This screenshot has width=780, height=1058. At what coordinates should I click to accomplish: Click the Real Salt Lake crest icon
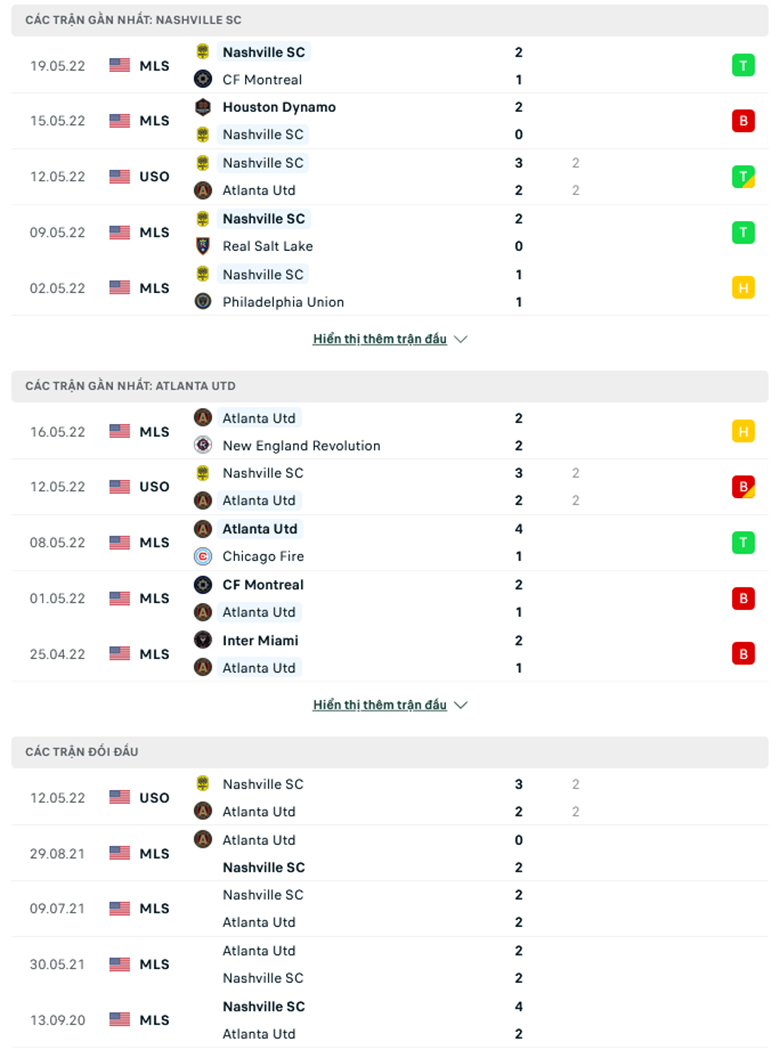202,246
